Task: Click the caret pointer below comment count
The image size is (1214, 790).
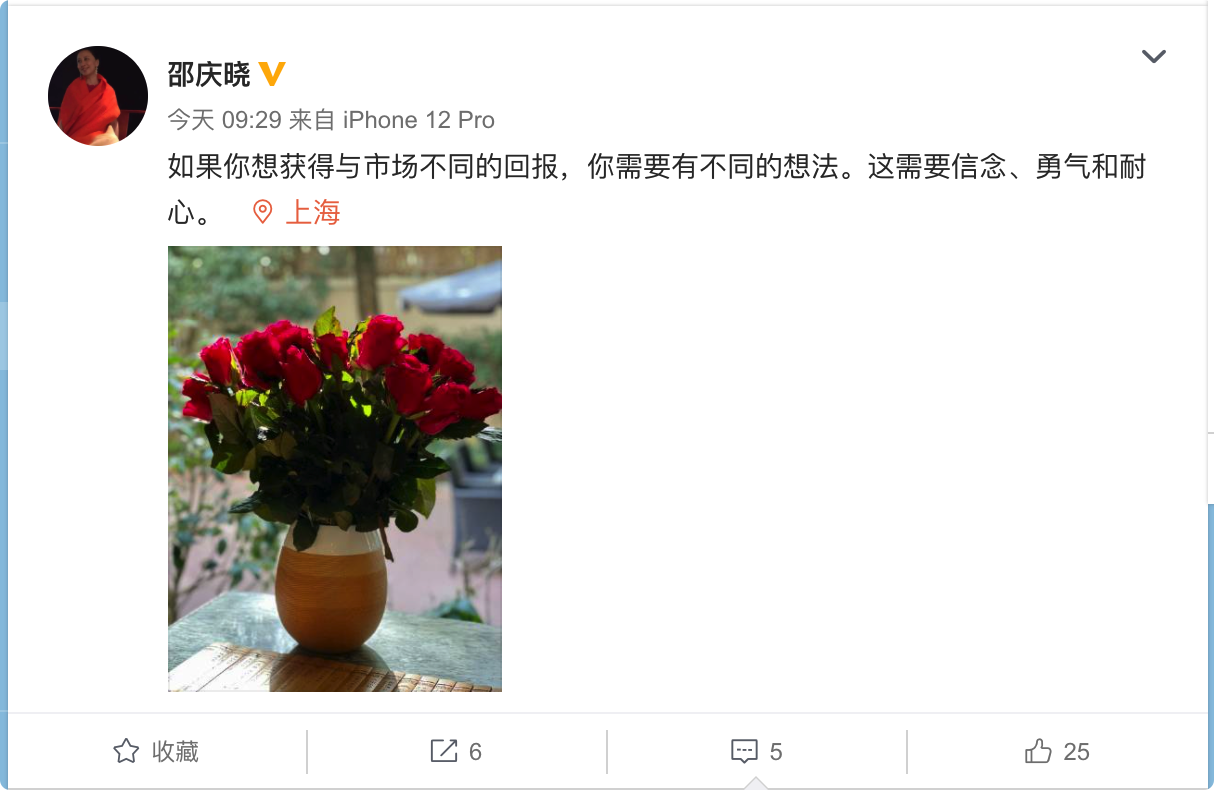Action: point(757,782)
